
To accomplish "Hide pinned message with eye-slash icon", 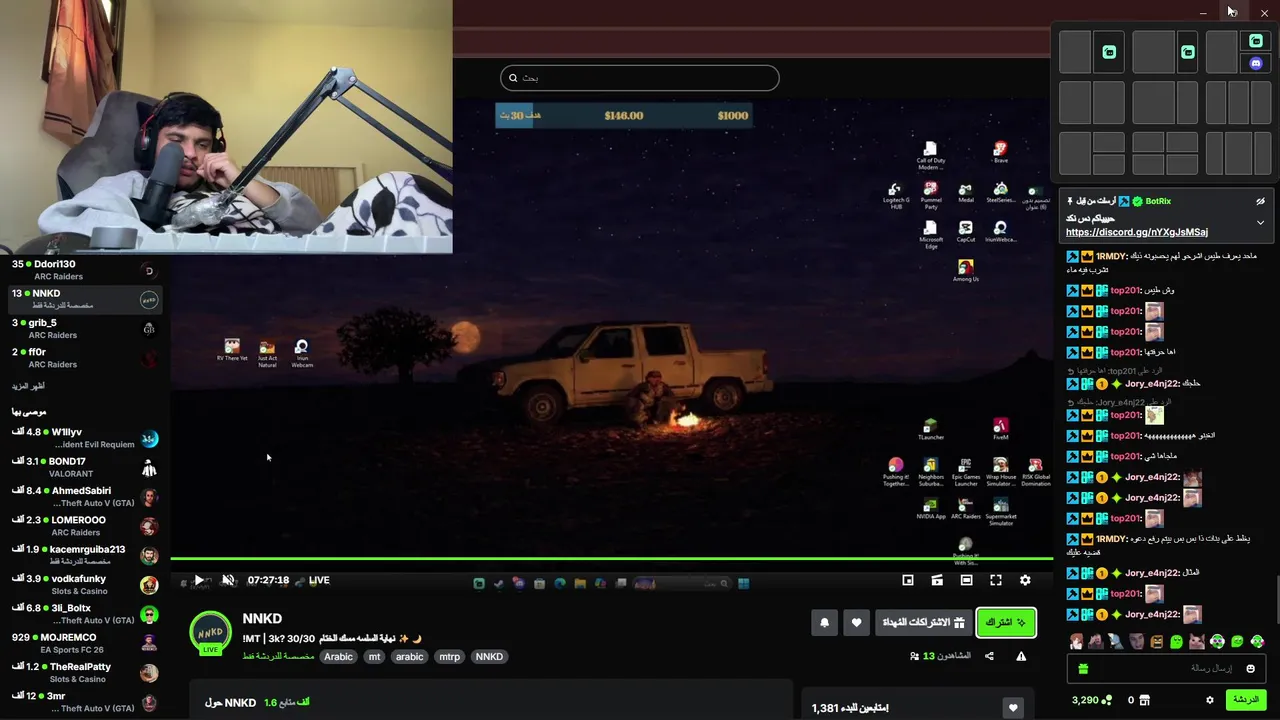I will (1260, 201).
